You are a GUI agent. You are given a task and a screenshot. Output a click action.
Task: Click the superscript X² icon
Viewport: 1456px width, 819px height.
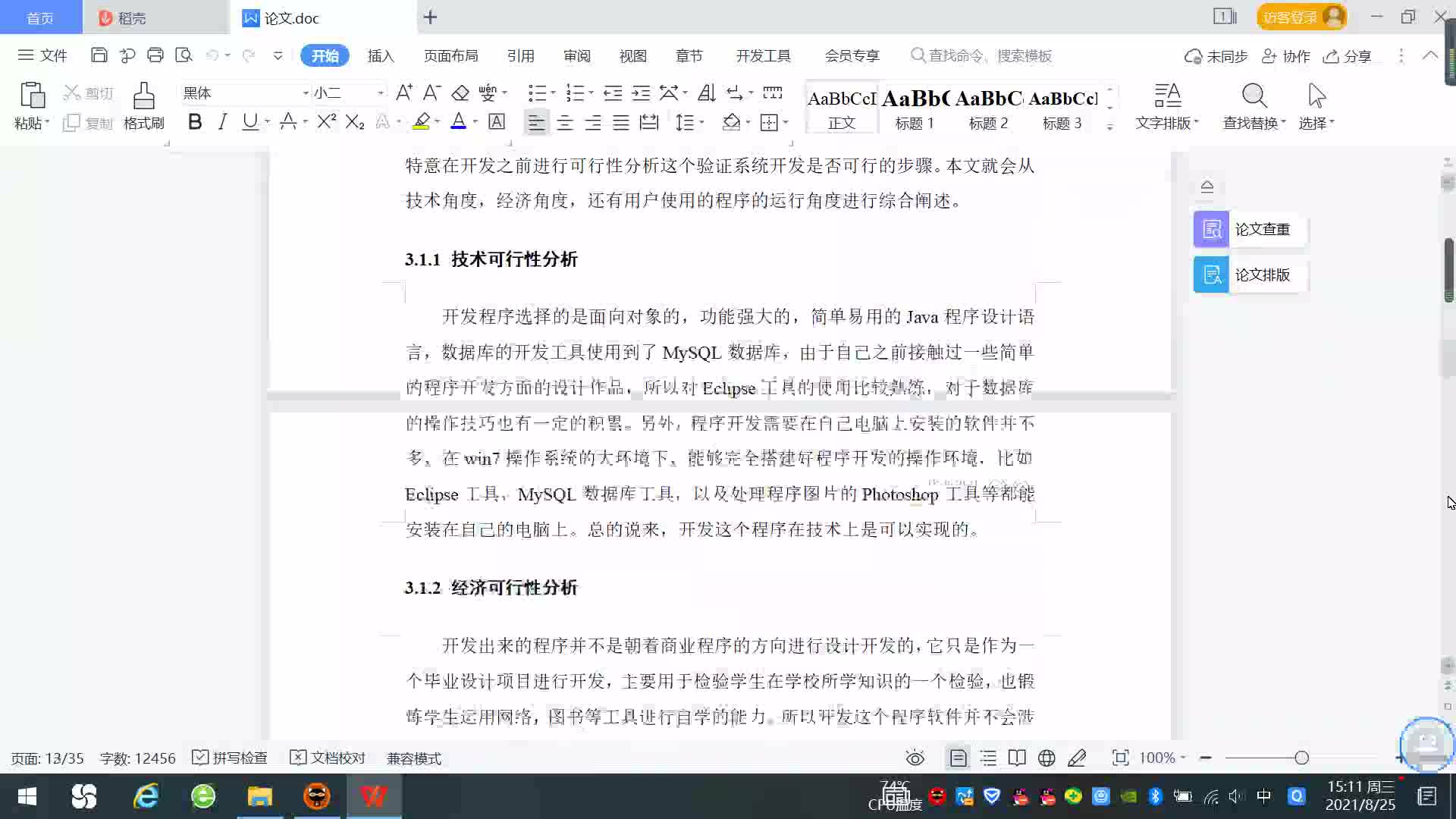326,122
